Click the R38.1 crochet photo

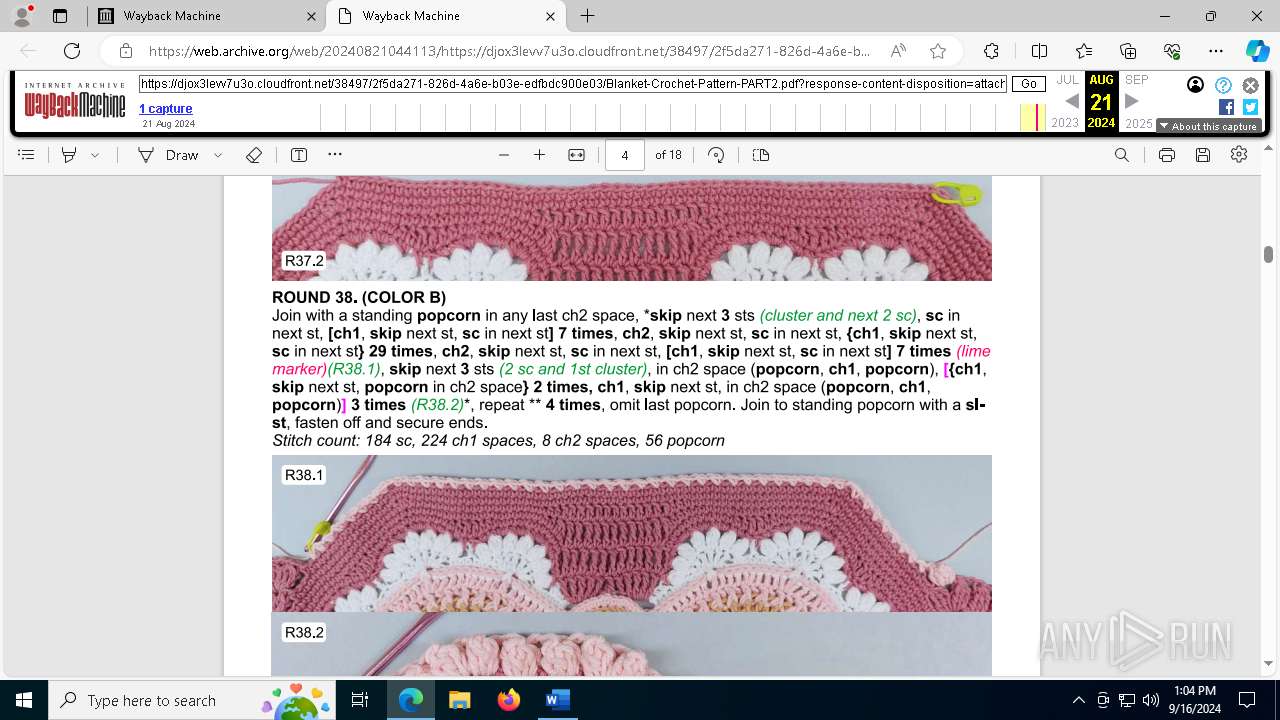pyautogui.click(x=632, y=533)
